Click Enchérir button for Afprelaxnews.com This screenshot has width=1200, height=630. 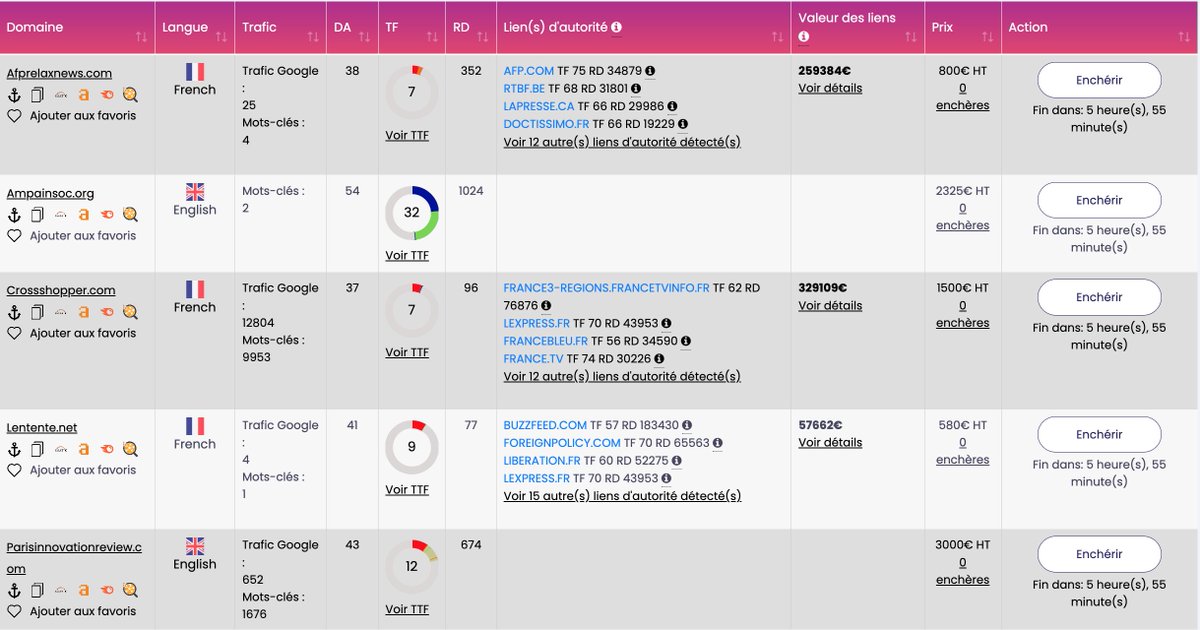pyautogui.click(x=1099, y=80)
